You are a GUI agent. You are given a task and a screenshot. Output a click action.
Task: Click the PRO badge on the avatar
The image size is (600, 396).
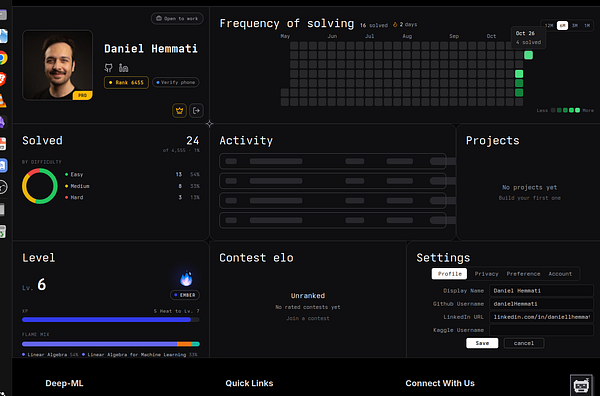point(82,95)
